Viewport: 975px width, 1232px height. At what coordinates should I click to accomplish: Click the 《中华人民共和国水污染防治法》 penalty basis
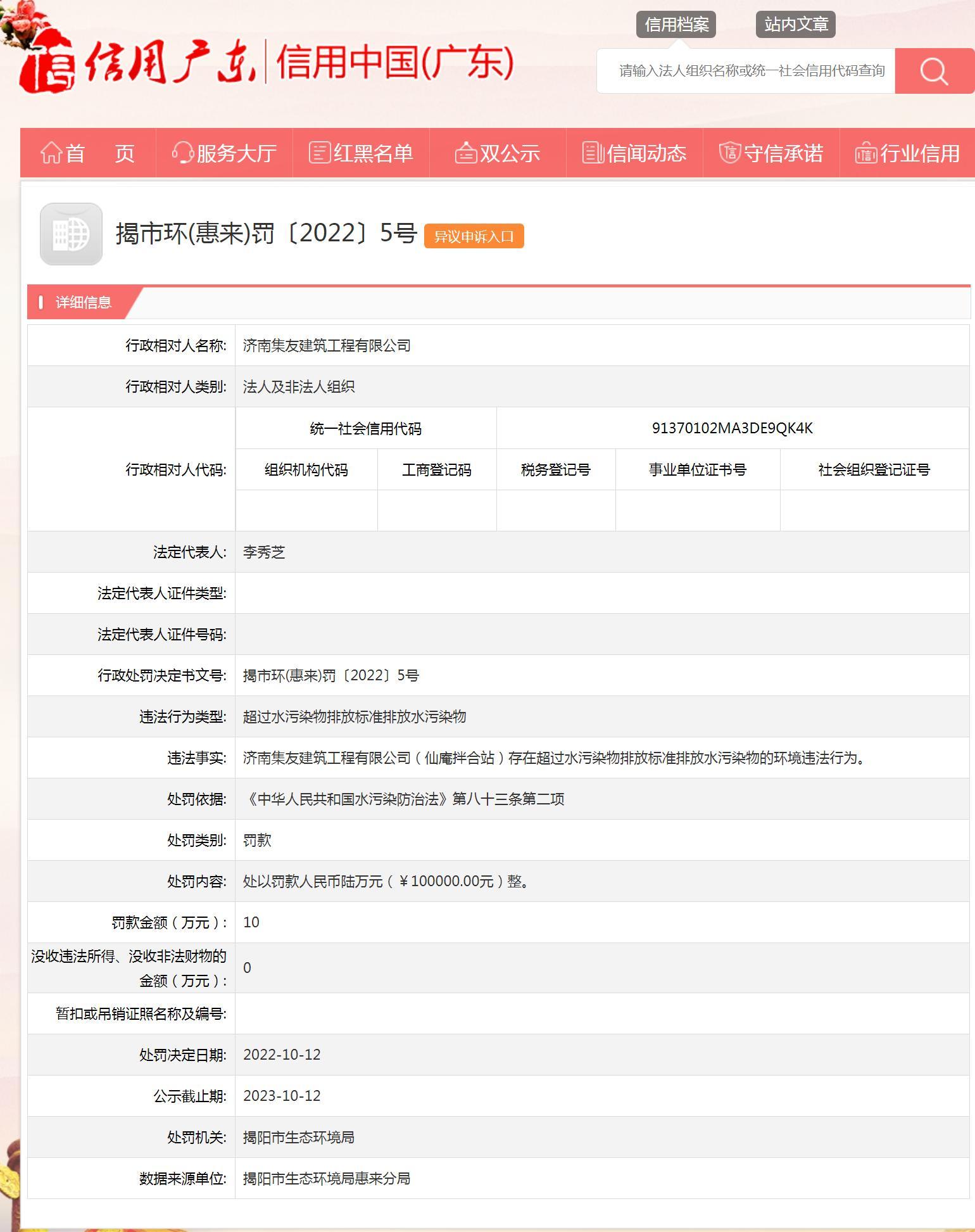click(x=403, y=799)
